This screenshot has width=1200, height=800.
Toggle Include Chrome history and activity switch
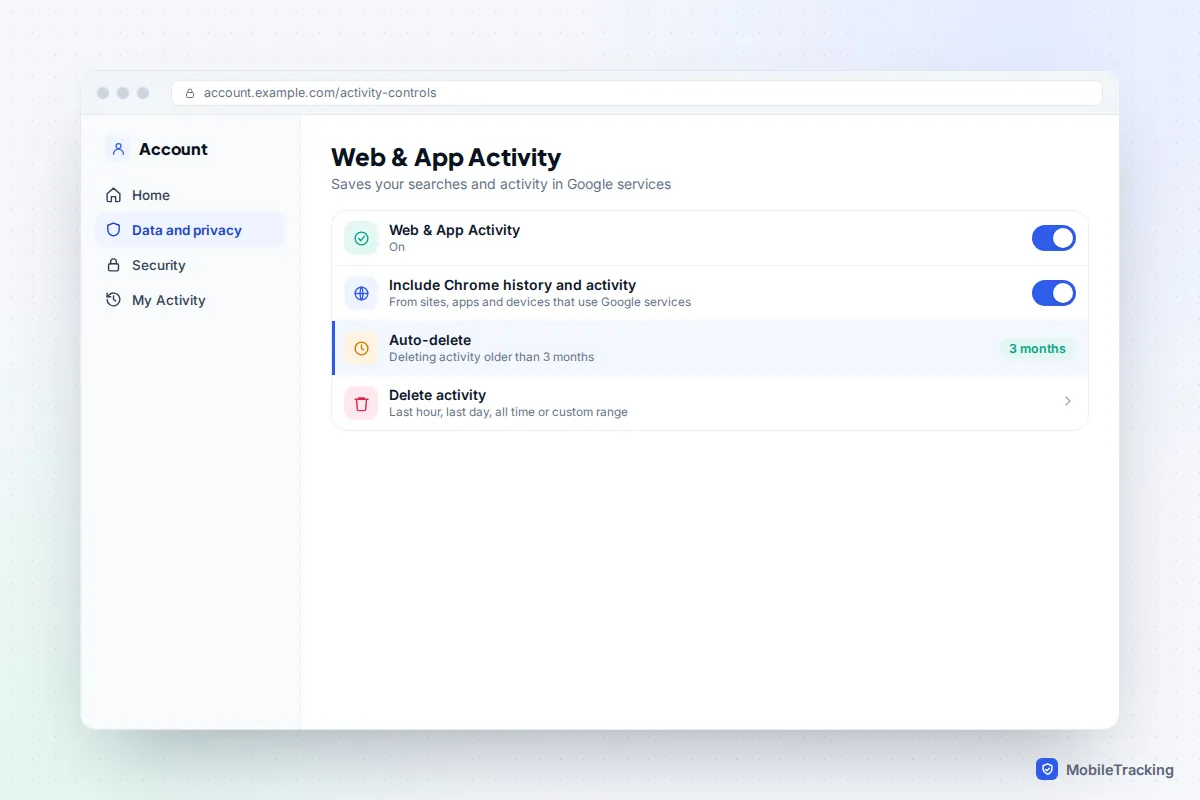[x=1054, y=293]
